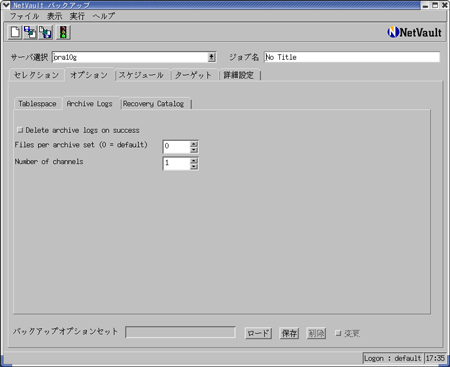Increase Files per archive set value
Image resolution: width=450 pixels, height=367 pixels.
(x=194, y=144)
